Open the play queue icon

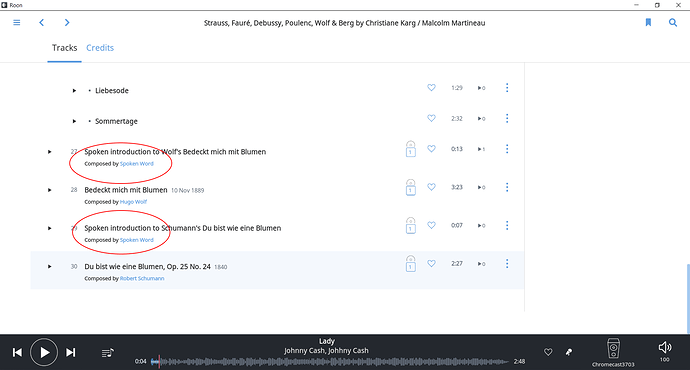click(x=107, y=352)
